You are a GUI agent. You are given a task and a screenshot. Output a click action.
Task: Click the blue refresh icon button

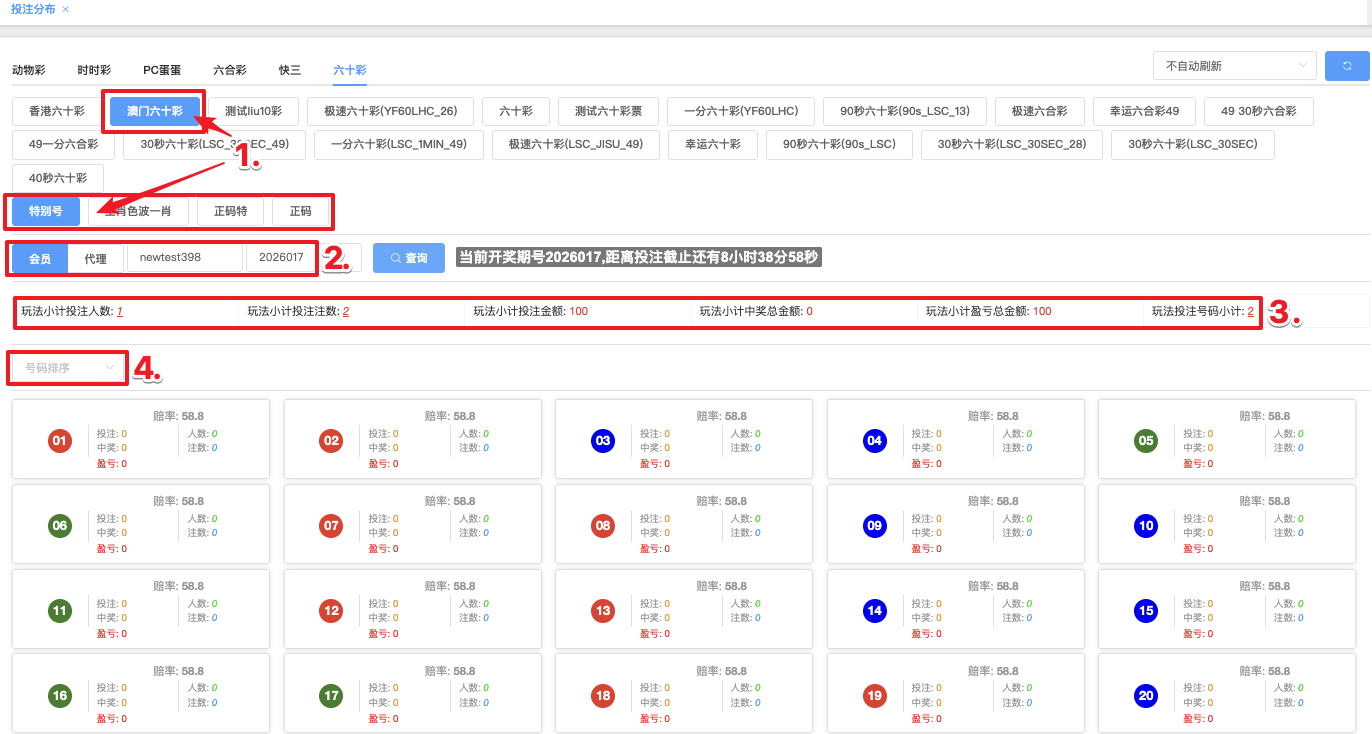tap(1347, 66)
